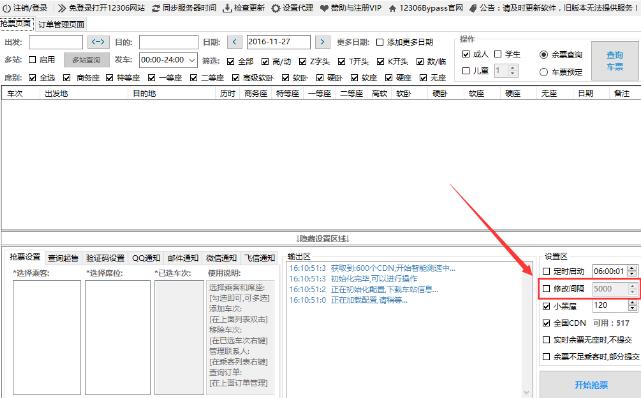Start grabbing tickets with 开始抢票
Image resolution: width=641 pixels, height=398 pixels.
coord(591,385)
